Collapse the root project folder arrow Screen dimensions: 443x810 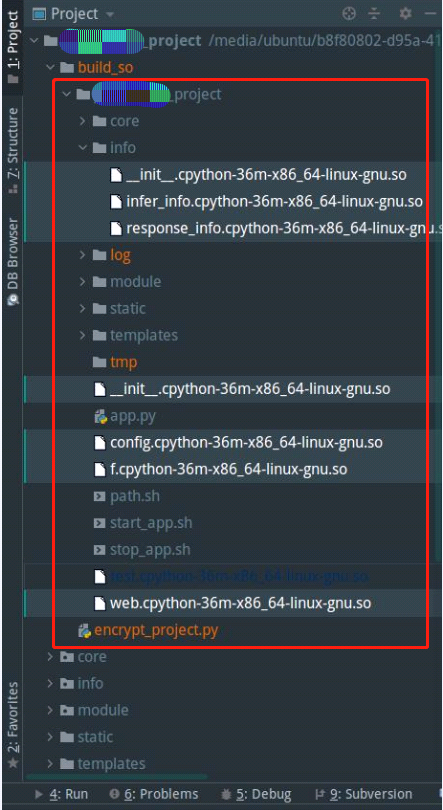35,40
